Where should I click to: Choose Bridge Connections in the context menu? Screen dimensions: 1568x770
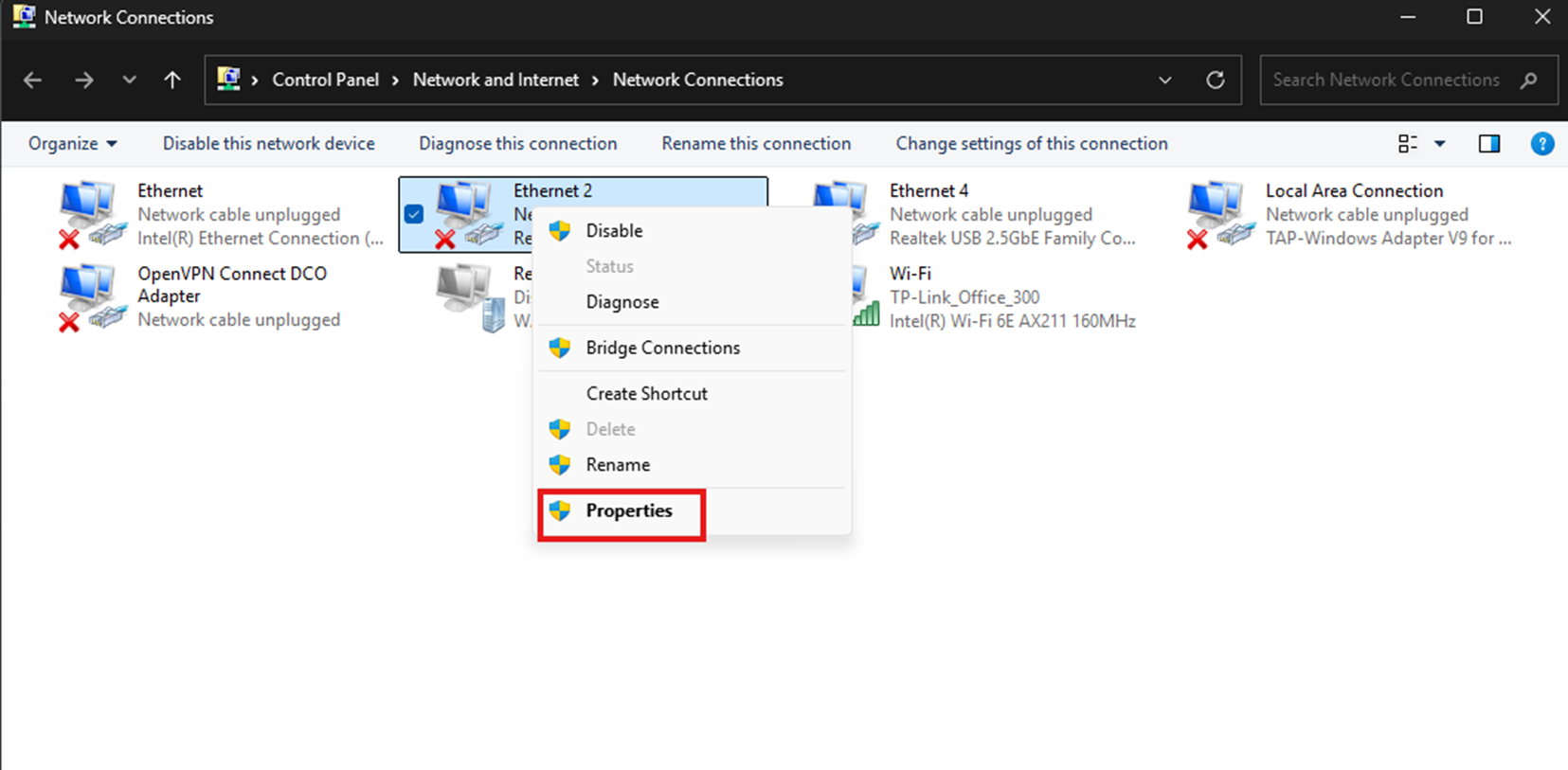(x=692, y=348)
